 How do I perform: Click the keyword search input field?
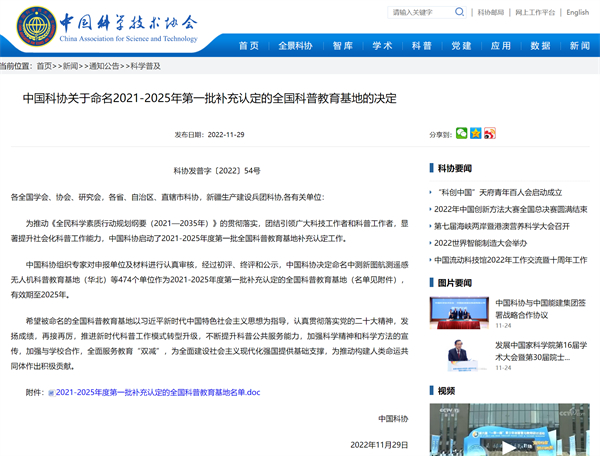click(x=420, y=13)
